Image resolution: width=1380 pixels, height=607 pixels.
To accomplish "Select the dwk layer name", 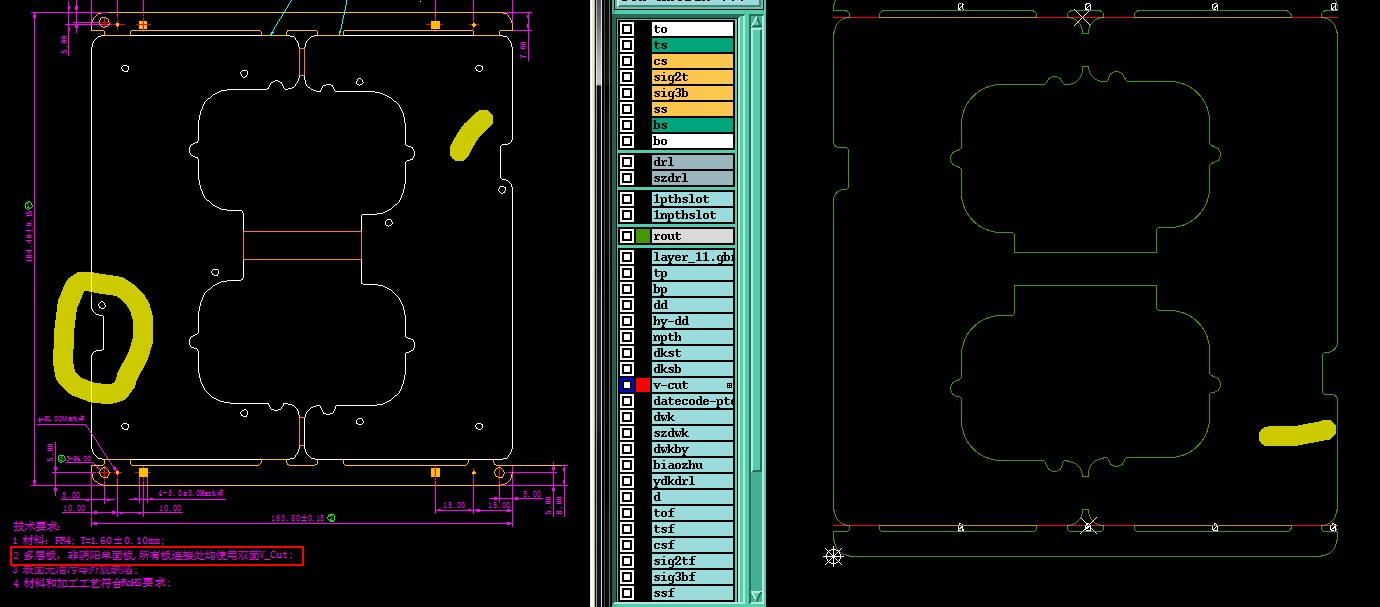I will click(x=692, y=417).
